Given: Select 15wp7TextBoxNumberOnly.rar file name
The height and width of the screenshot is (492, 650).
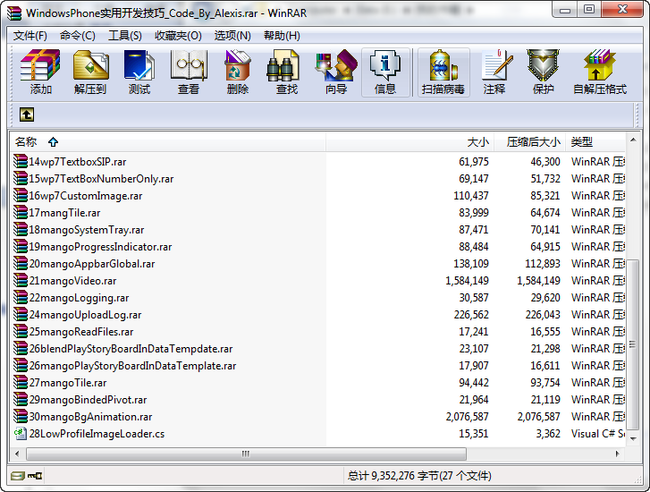Looking at the screenshot, I should [x=101, y=179].
